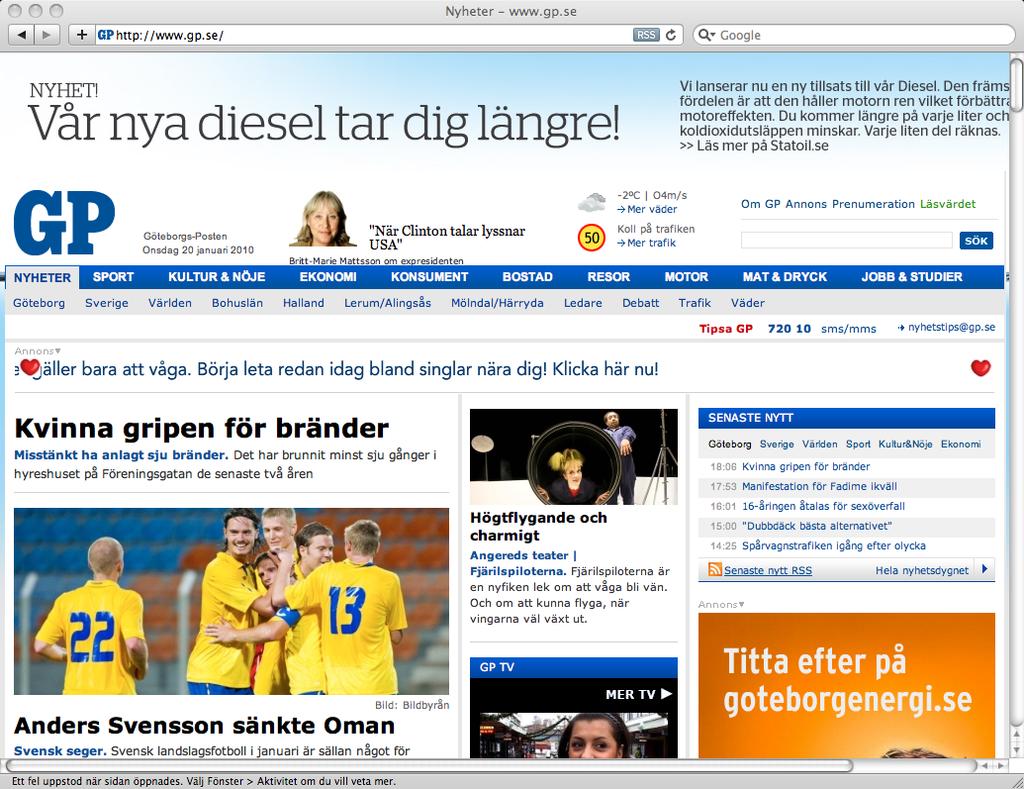Click the nyhetstips@gp.se email link
Viewport: 1024px width, 789px height.
click(952, 327)
